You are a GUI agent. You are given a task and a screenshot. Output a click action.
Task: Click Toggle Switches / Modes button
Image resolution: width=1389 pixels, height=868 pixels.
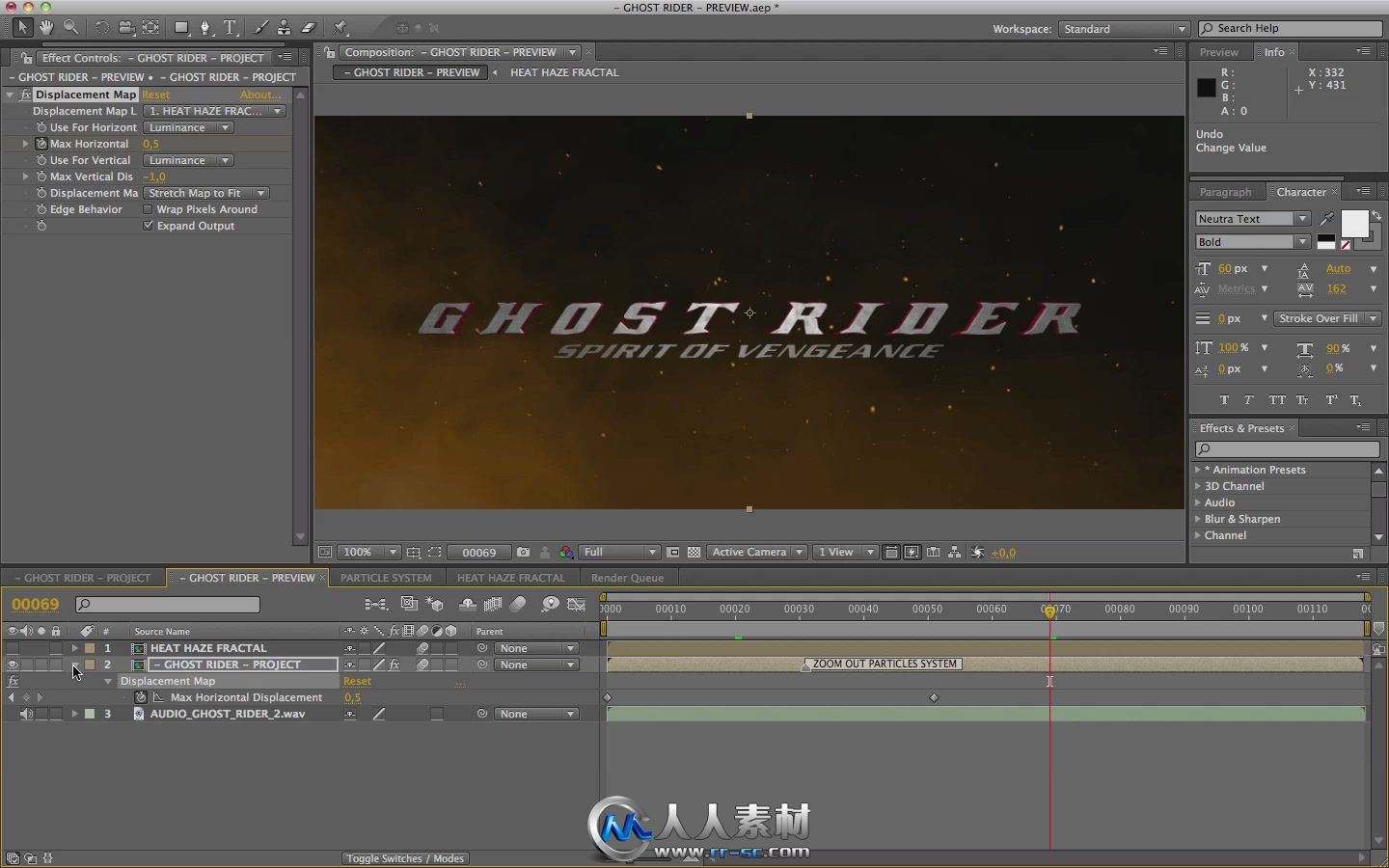tap(405, 858)
